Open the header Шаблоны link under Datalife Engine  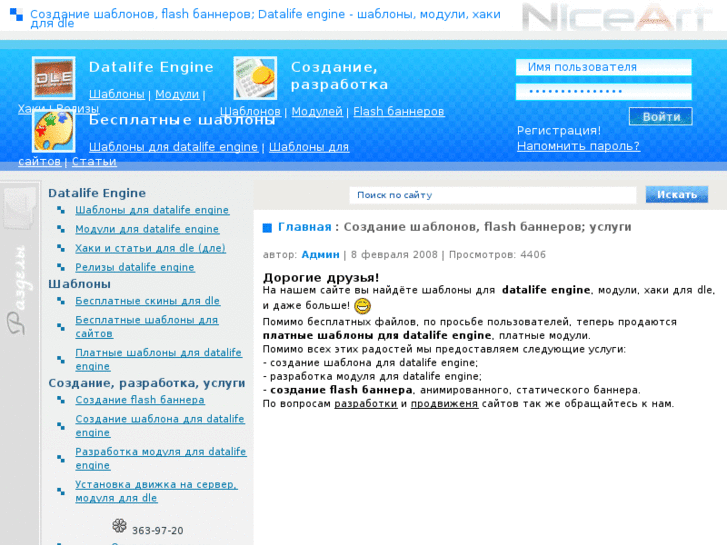[x=117, y=94]
